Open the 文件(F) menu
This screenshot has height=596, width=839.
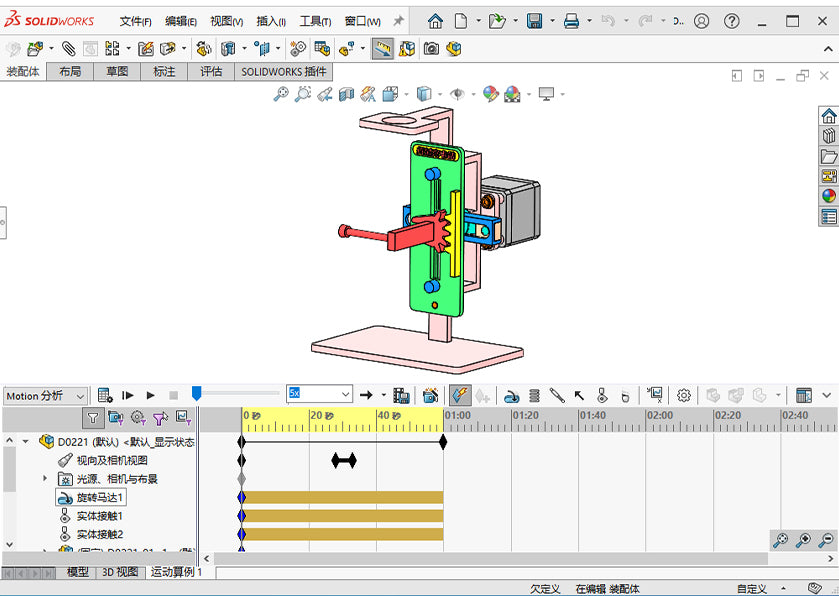pos(135,21)
